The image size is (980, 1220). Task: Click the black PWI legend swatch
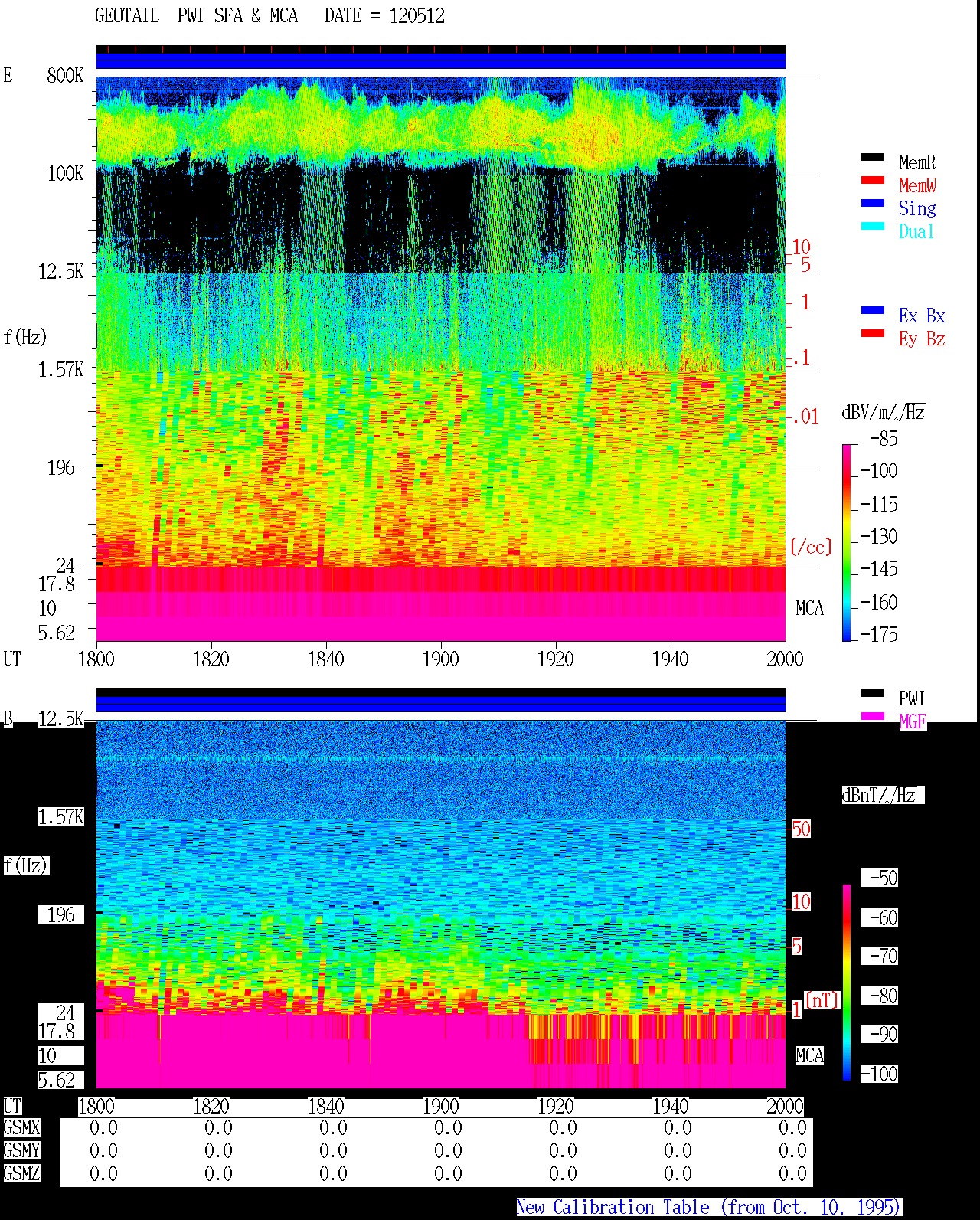(873, 694)
